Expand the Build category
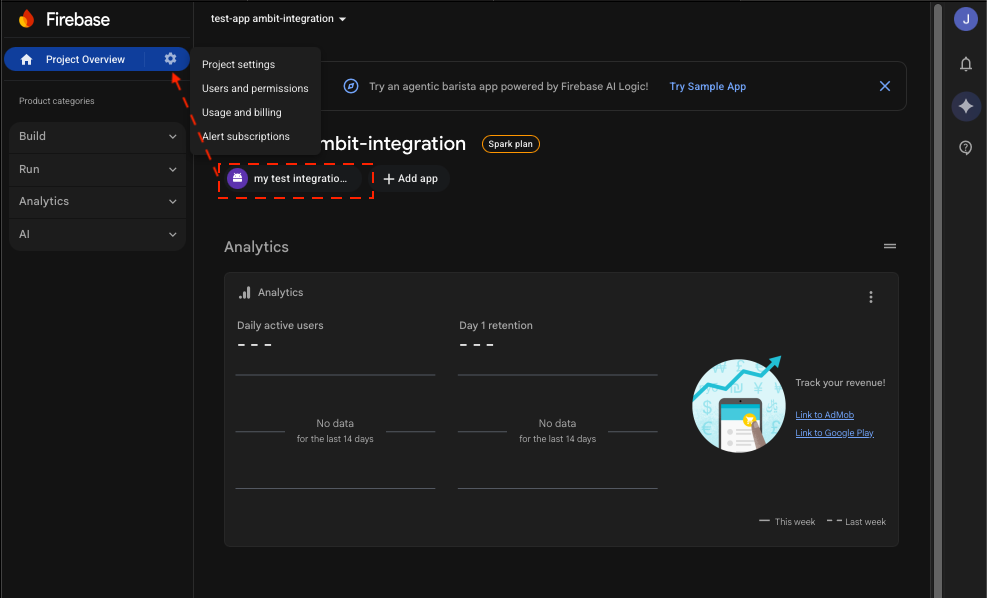 point(96,136)
